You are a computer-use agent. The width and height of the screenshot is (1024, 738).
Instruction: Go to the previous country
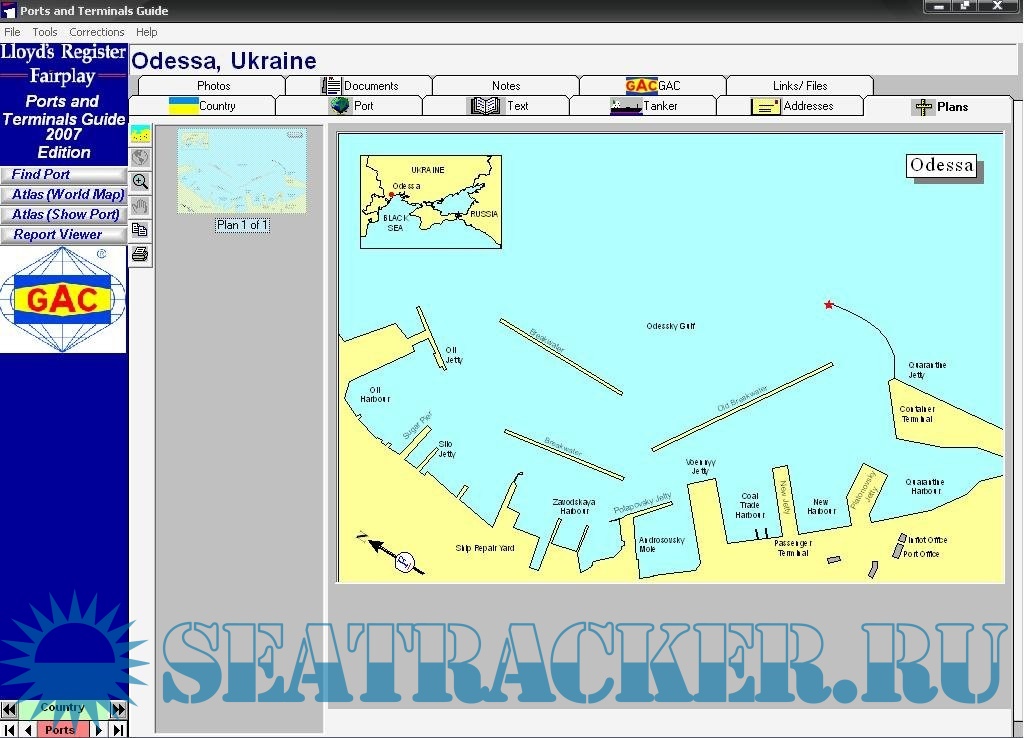pos(9,709)
